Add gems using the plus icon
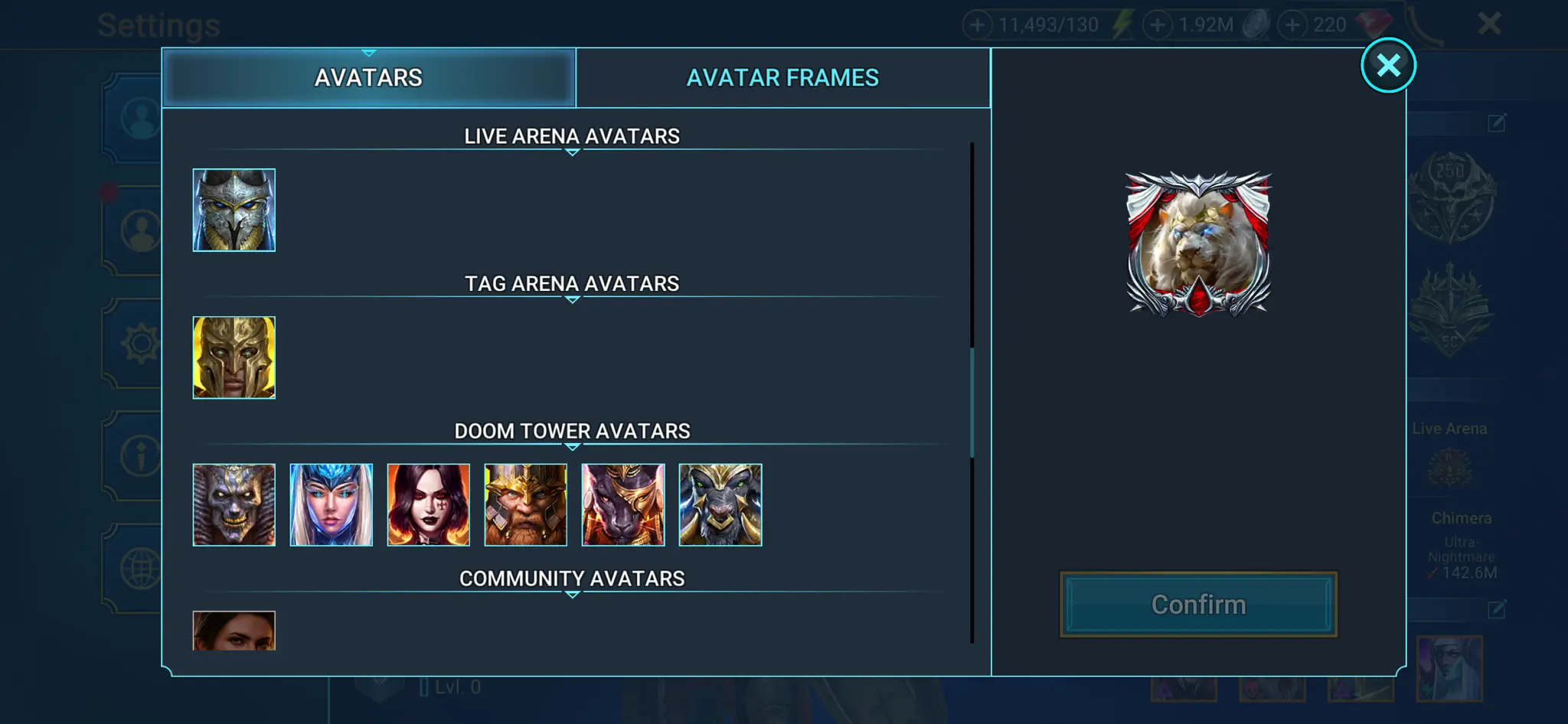The width and height of the screenshot is (1568, 724). coord(1292,25)
